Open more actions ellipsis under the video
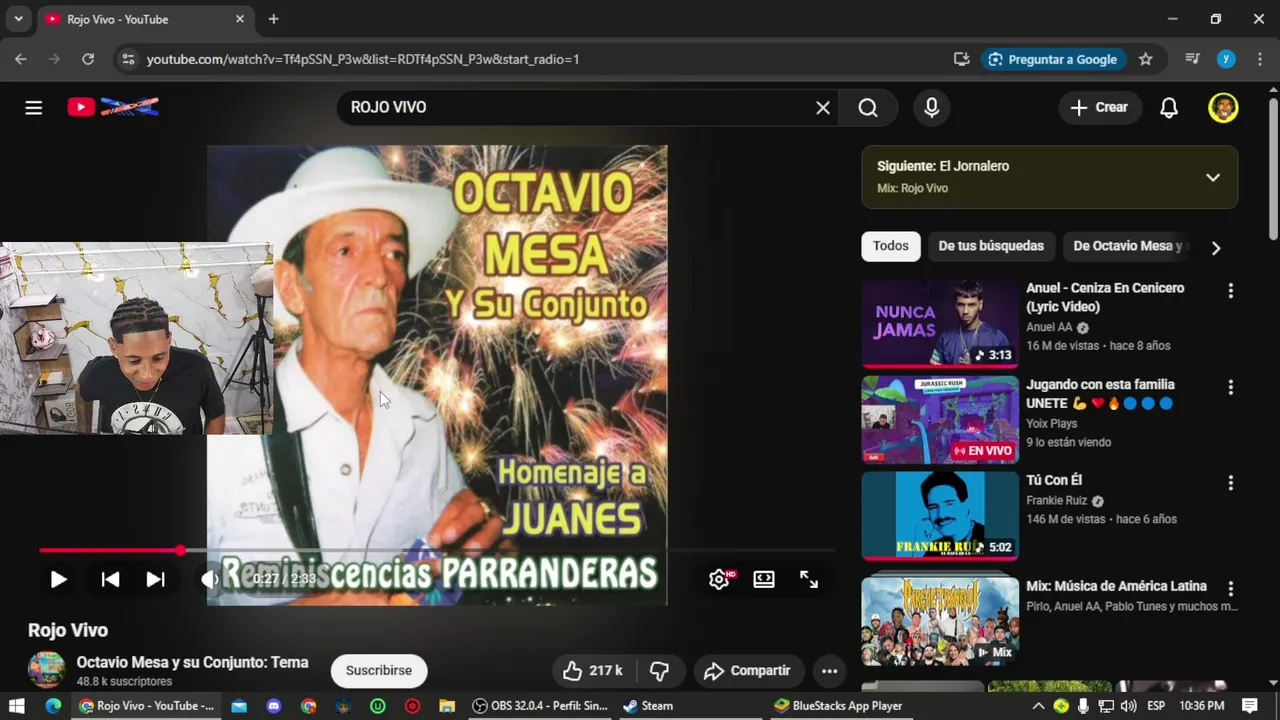This screenshot has height=720, width=1280. click(829, 671)
